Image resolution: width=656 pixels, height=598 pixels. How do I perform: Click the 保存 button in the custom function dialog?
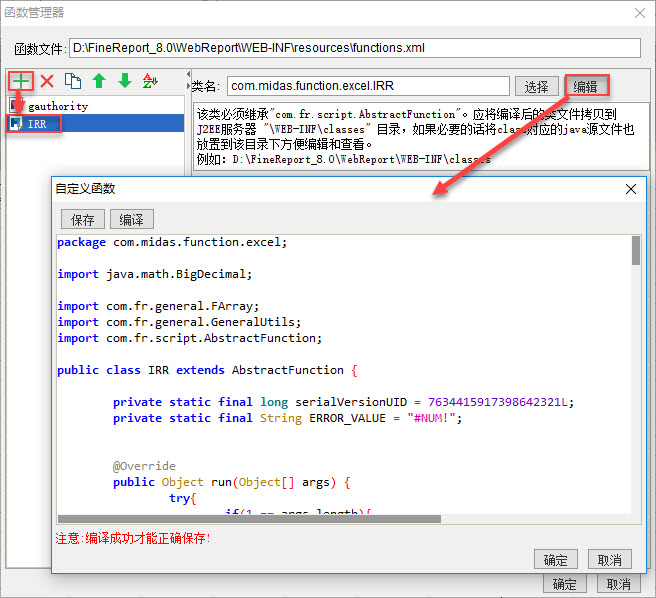[83, 219]
